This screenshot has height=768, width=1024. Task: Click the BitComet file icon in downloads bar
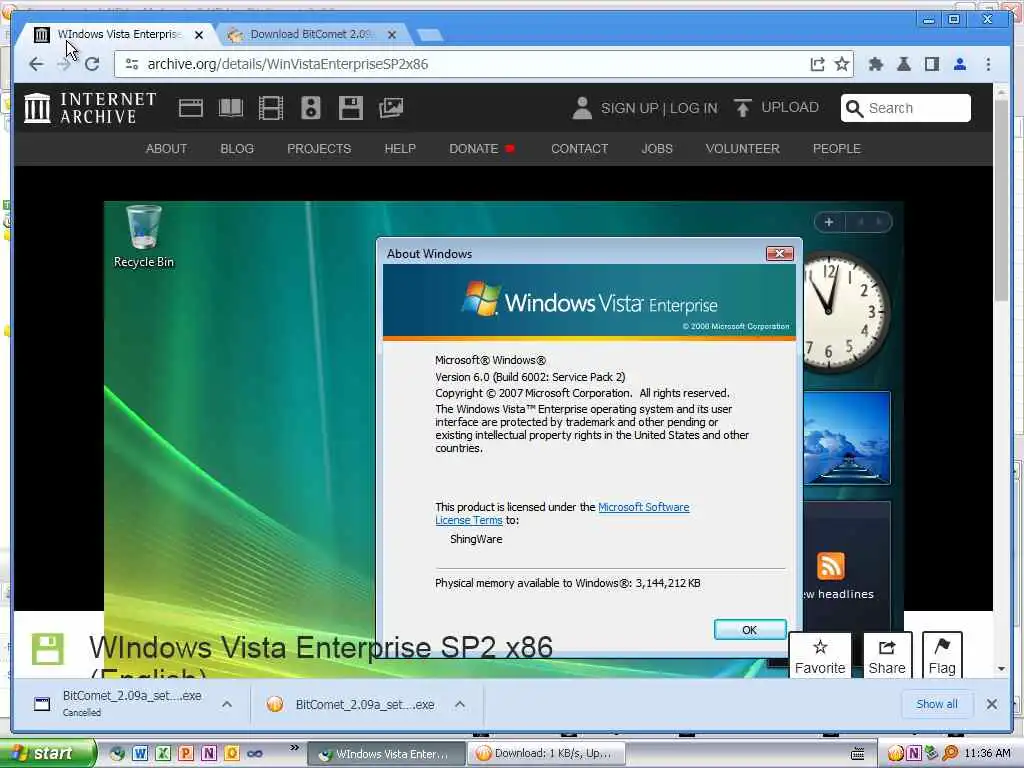[275, 704]
